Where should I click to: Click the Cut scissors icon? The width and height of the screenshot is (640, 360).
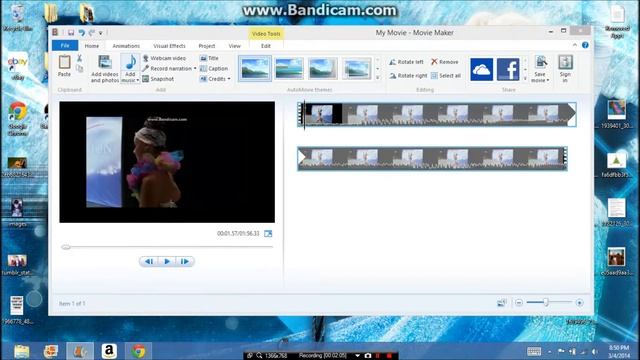click(x=79, y=58)
